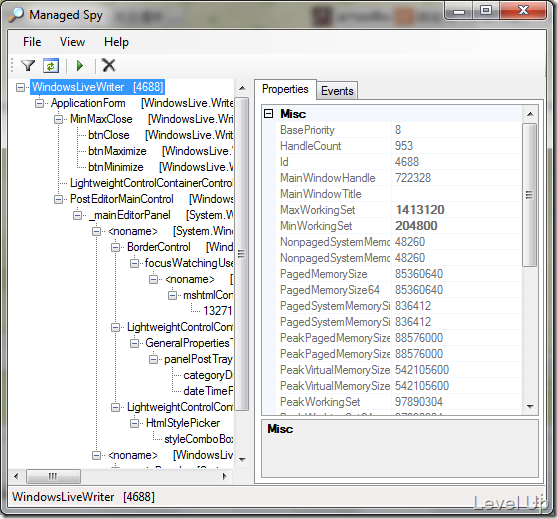Image resolution: width=558 pixels, height=519 pixels.
Task: Click the PeakWorkingSet value 97890304
Action: (x=418, y=402)
